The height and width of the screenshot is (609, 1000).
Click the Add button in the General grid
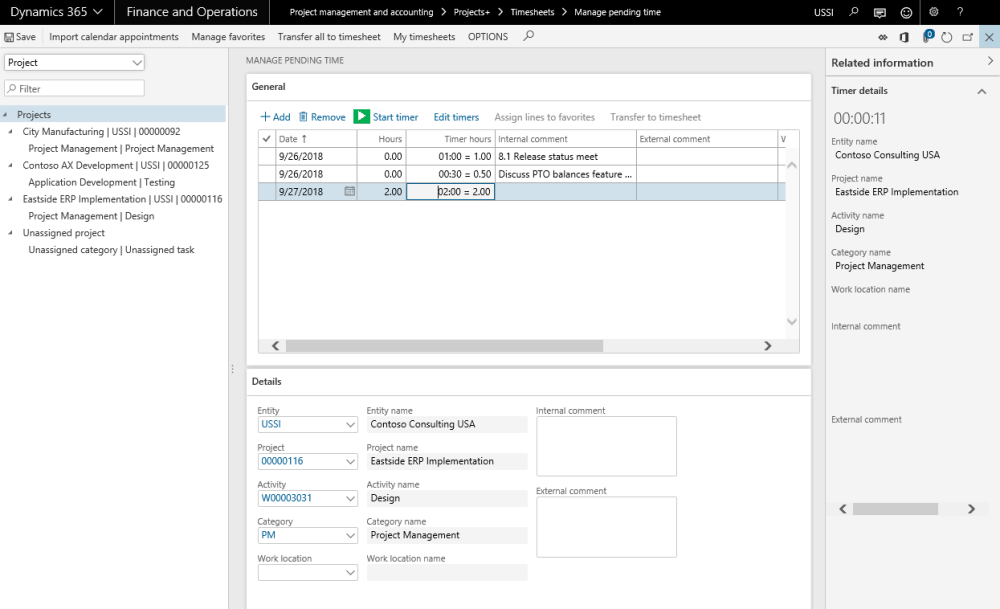pyautogui.click(x=276, y=117)
